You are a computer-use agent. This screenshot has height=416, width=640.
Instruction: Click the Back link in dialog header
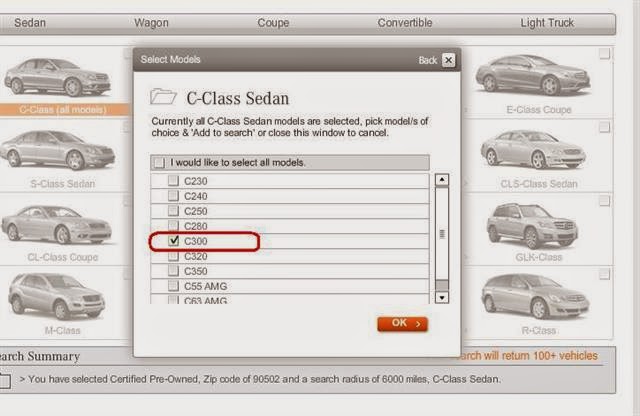[x=427, y=60]
